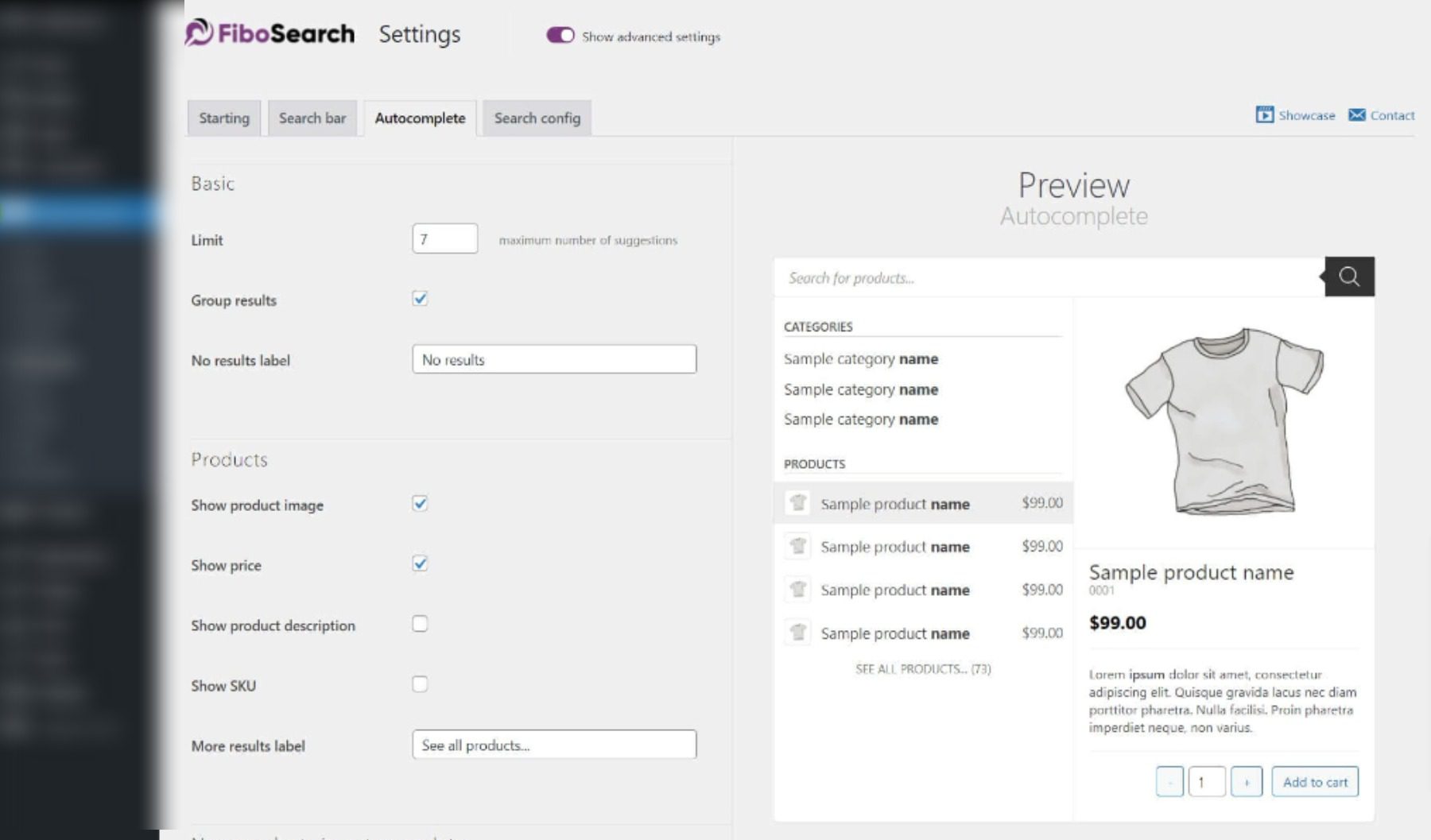1431x840 pixels.
Task: Switch to the Starting tab
Action: click(223, 118)
